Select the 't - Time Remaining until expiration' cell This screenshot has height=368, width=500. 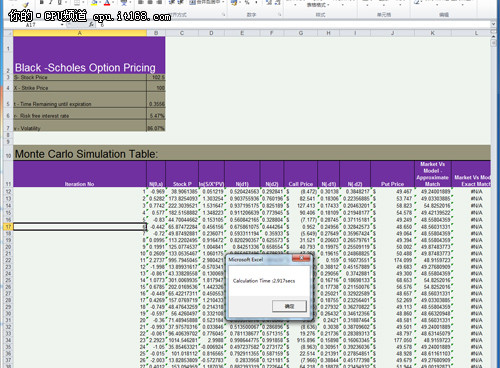click(80, 100)
